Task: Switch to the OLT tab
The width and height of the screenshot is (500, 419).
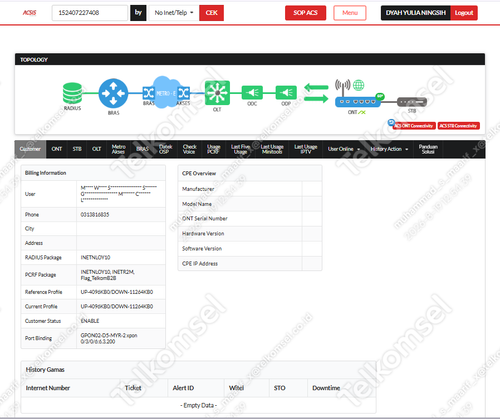Action: click(x=96, y=149)
